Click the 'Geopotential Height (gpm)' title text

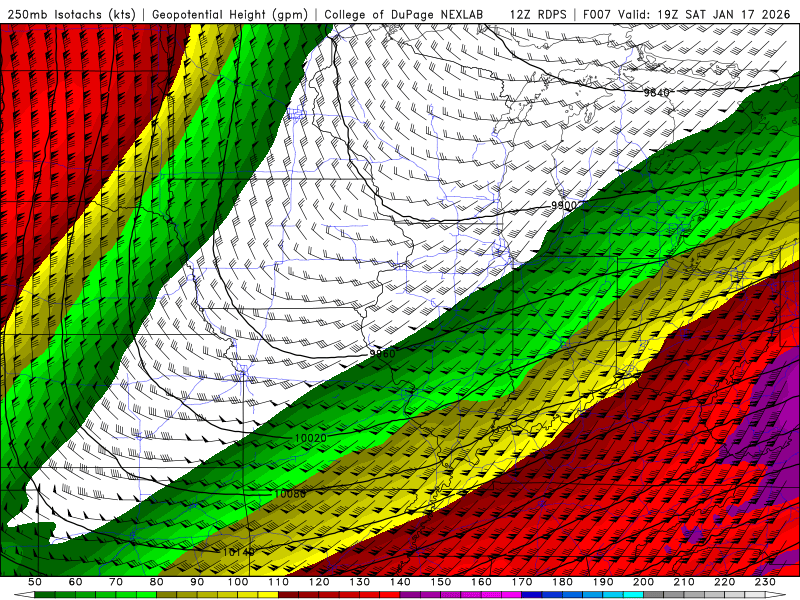(x=230, y=14)
